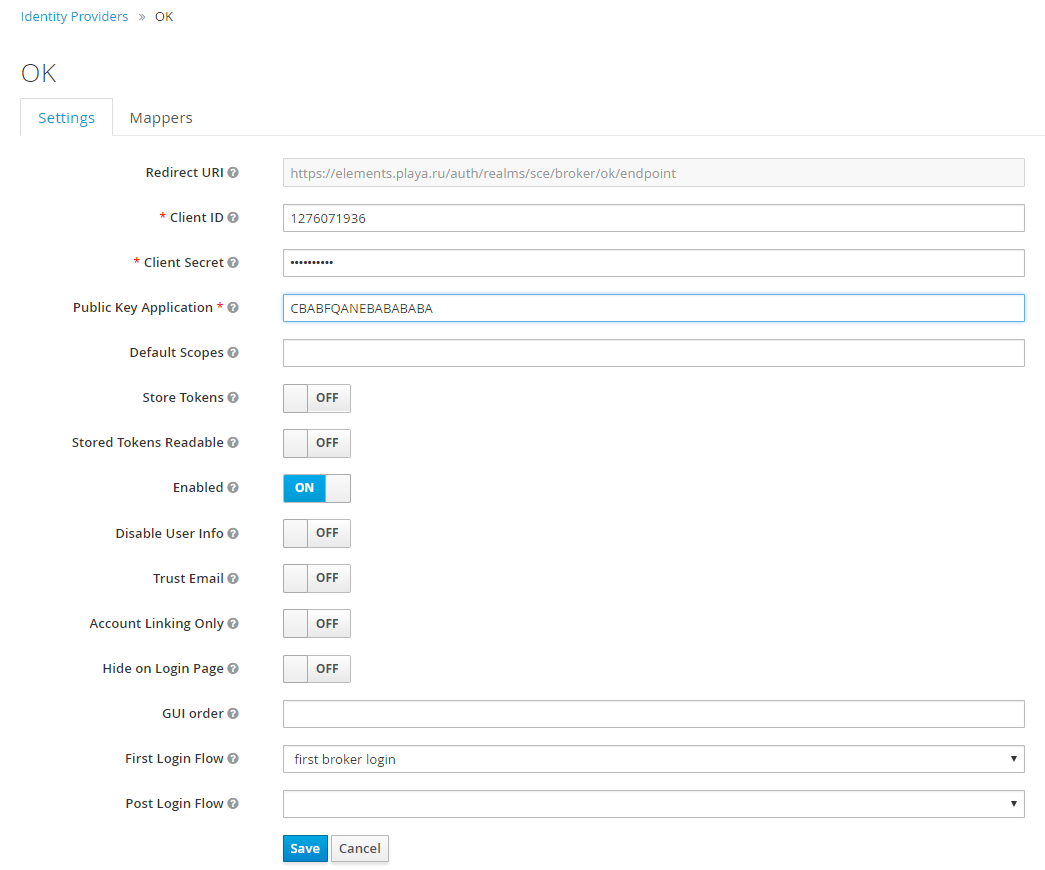Click into the Default Scopes text field
The image size is (1045, 870).
point(653,353)
